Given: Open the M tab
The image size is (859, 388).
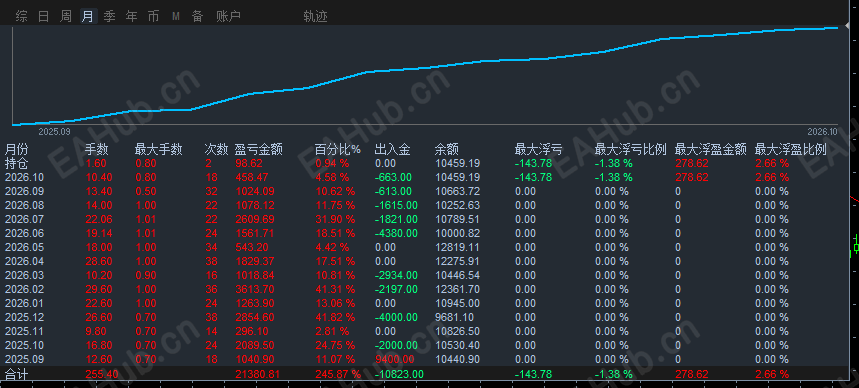Looking at the screenshot, I should tap(176, 16).
